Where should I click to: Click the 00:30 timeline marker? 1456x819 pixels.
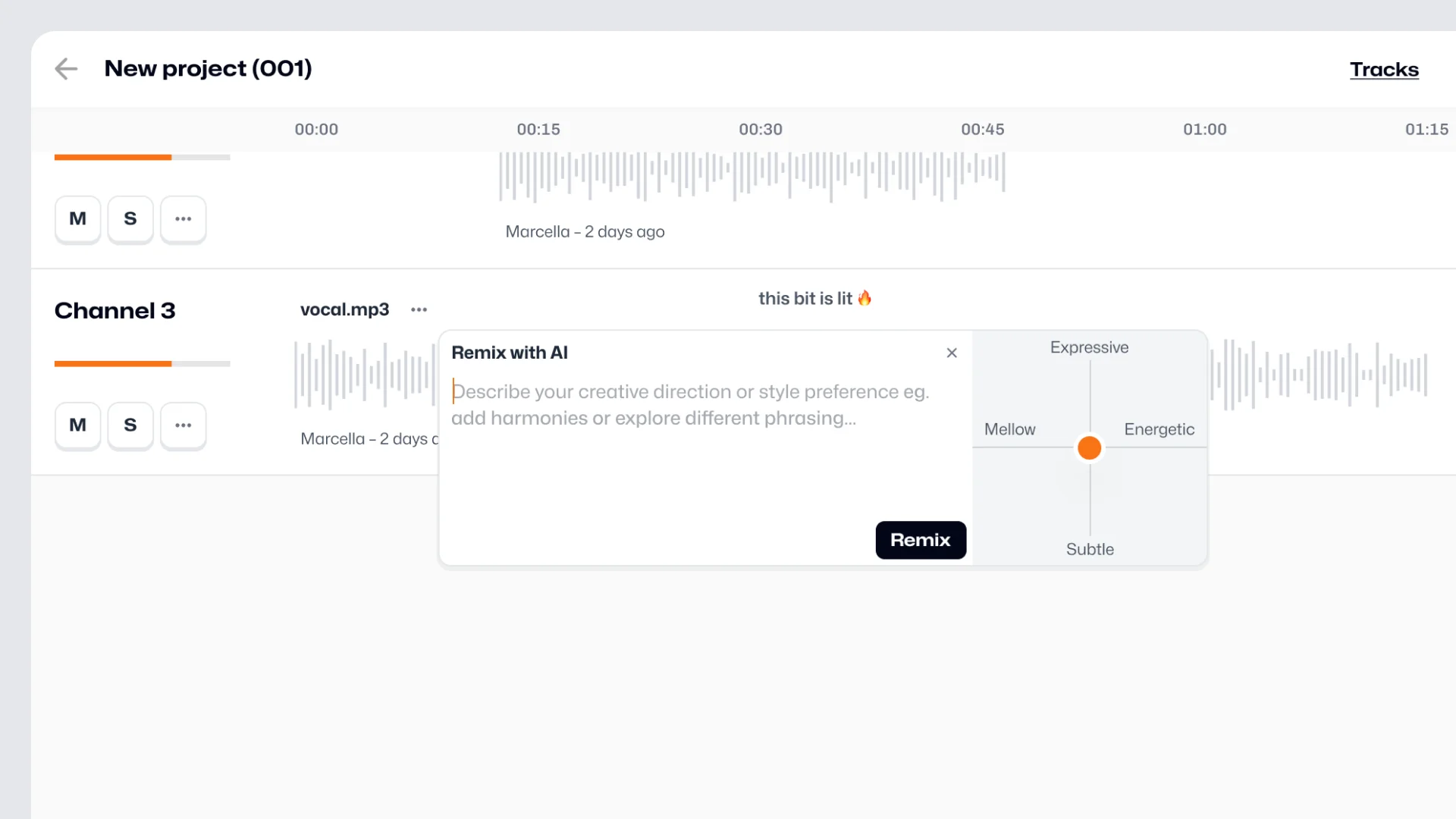click(x=761, y=130)
